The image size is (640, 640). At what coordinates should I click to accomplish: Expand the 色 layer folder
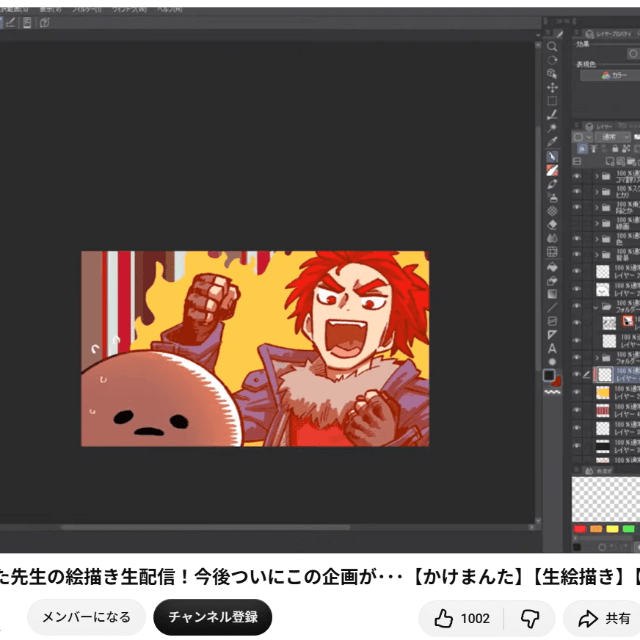coord(597,239)
